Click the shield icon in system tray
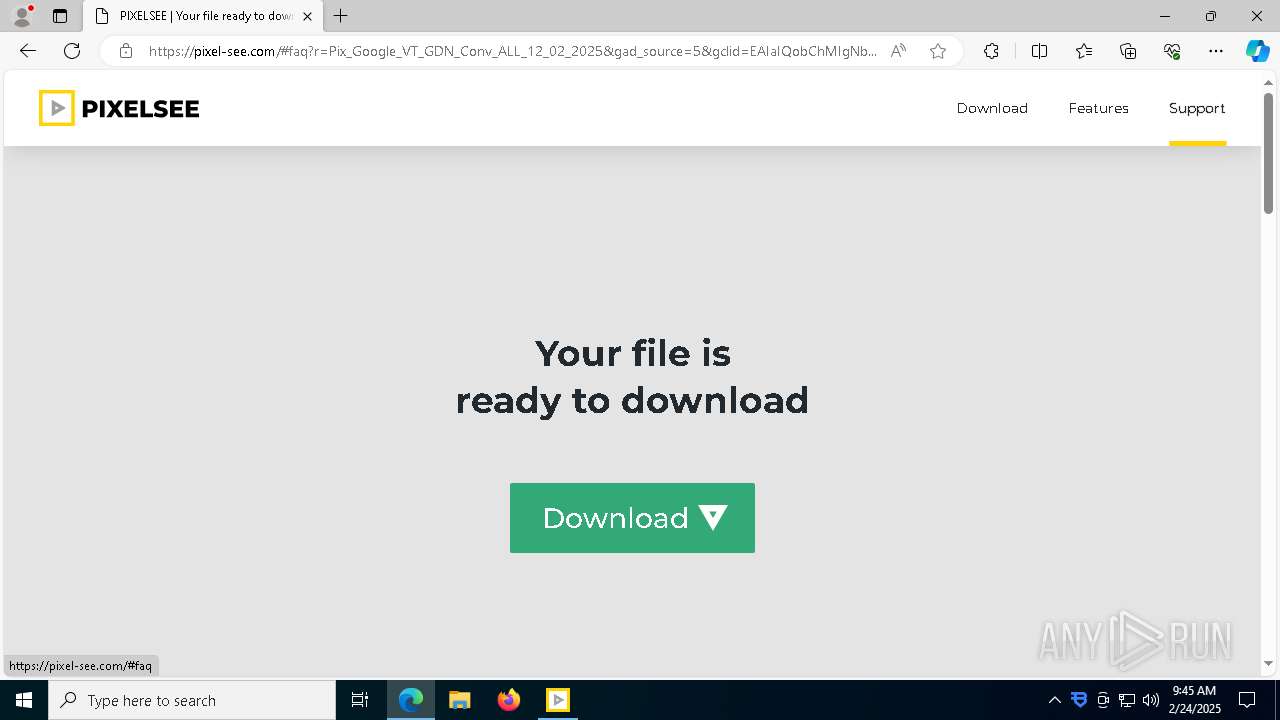The height and width of the screenshot is (720, 1280). [x=1079, y=700]
